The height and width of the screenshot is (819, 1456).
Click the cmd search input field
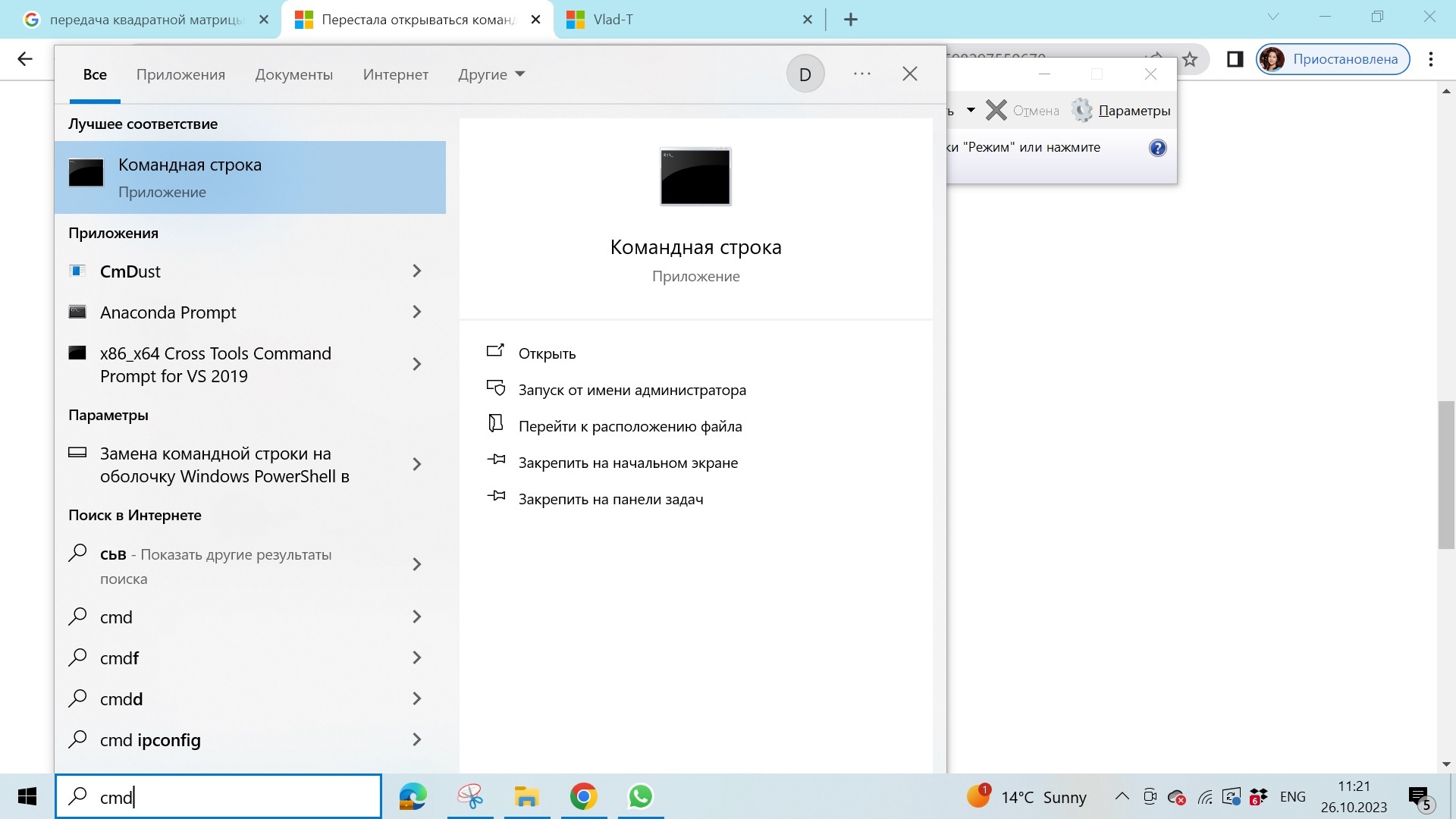(227, 796)
